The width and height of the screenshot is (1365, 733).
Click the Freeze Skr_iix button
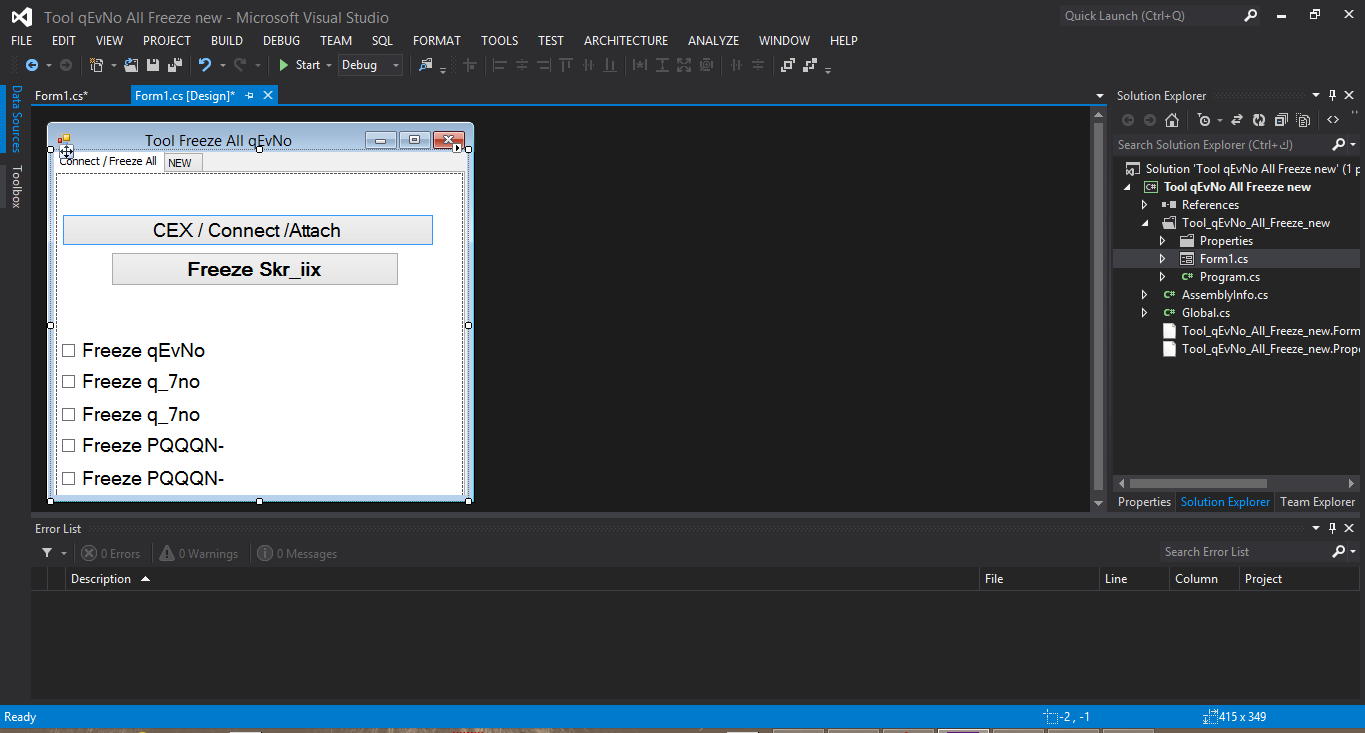point(254,269)
